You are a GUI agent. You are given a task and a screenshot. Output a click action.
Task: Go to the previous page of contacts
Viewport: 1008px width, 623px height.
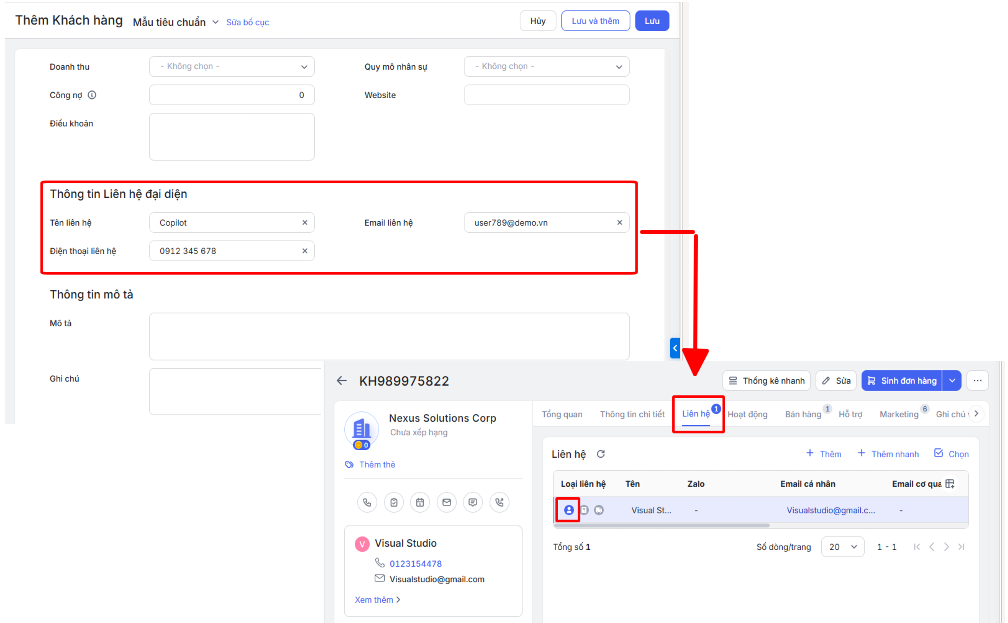tap(932, 547)
